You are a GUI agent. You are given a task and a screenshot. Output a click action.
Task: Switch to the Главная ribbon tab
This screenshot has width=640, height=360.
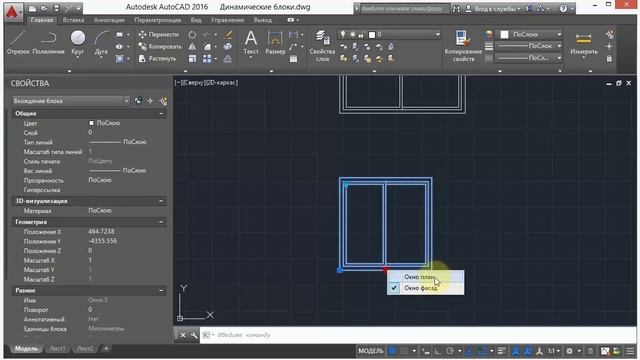[x=42, y=20]
